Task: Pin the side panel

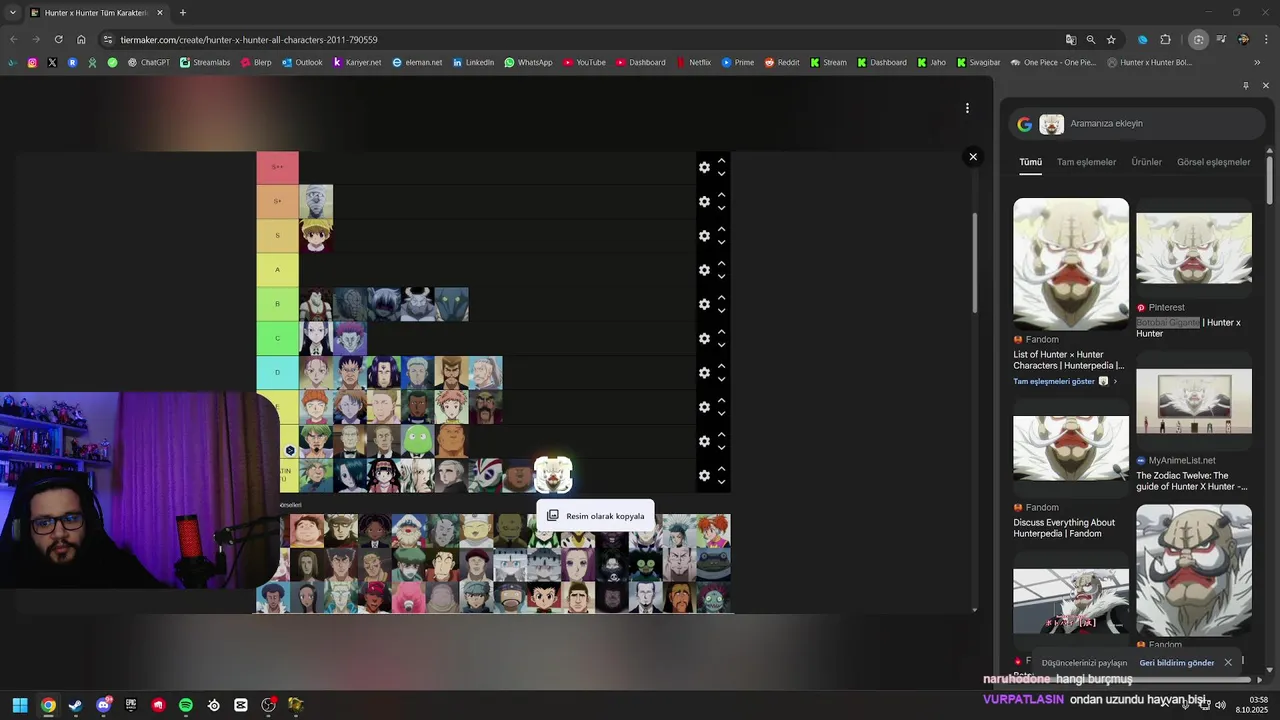Action: click(1245, 86)
